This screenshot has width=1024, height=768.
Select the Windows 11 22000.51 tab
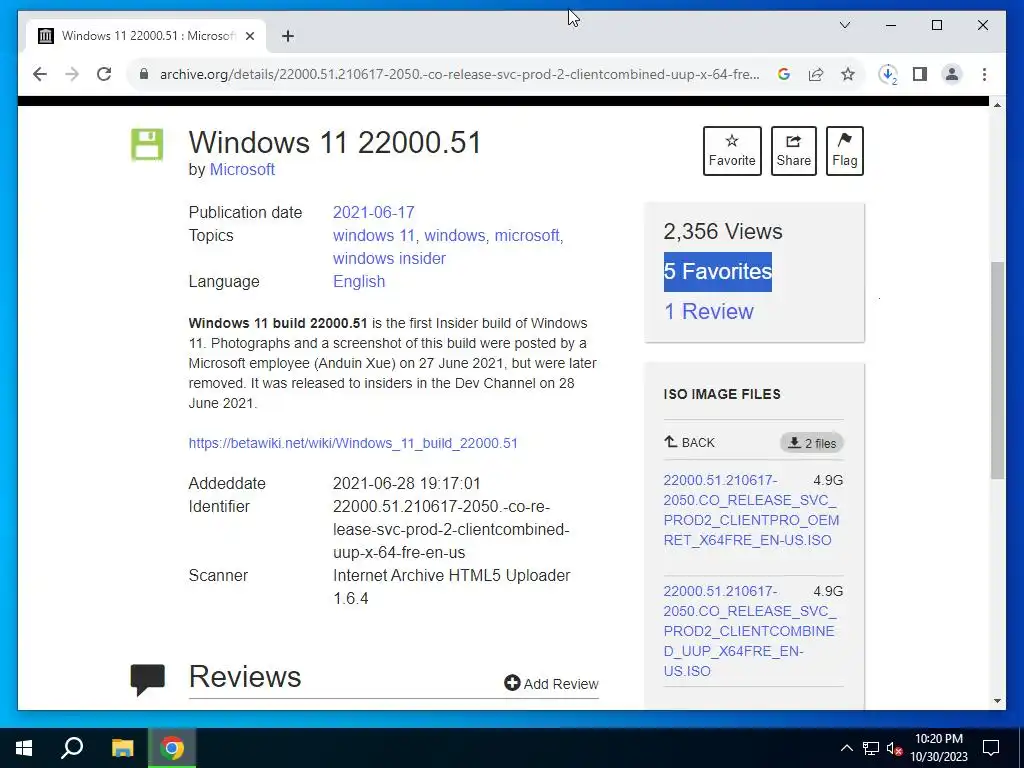click(146, 36)
